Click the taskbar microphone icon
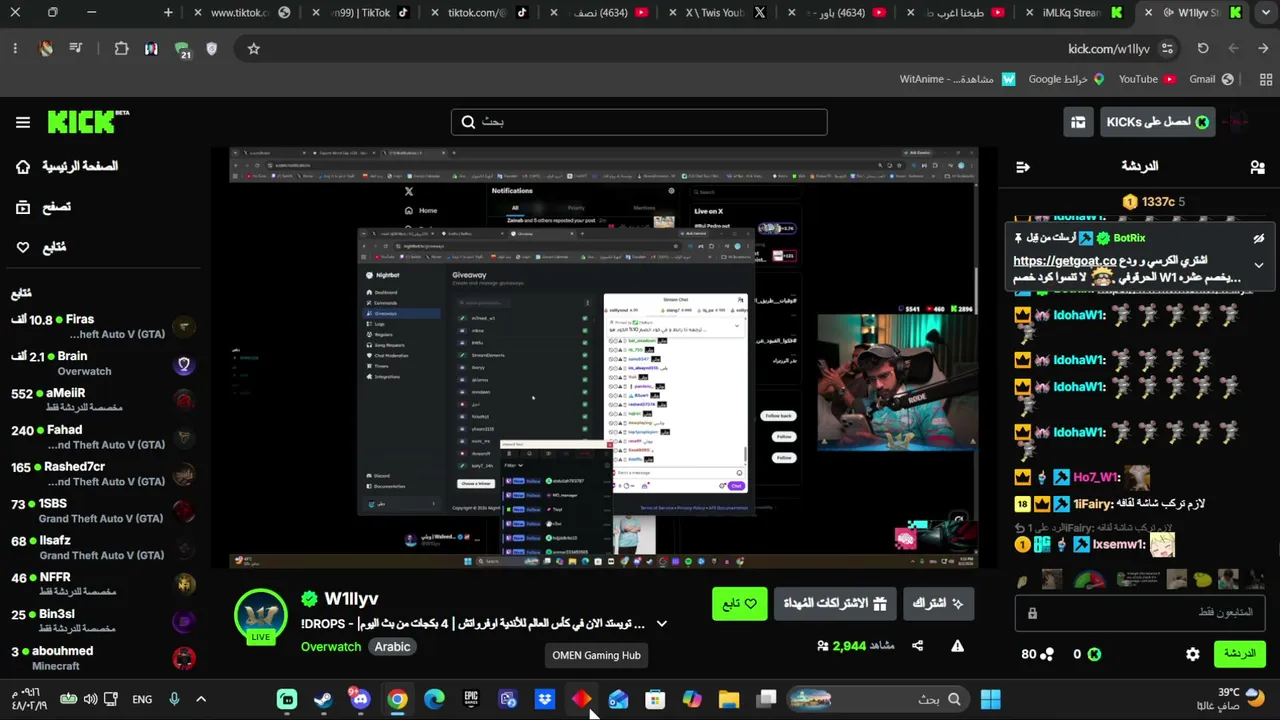Image resolution: width=1280 pixels, height=720 pixels. pyautogui.click(x=174, y=699)
